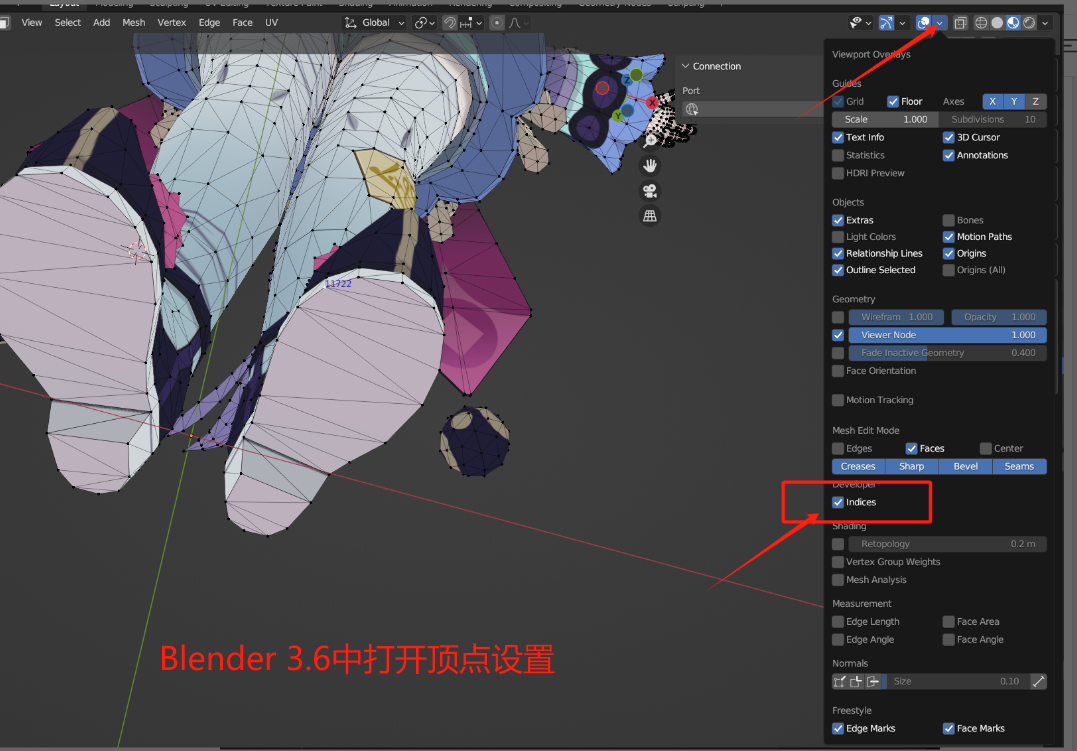
Task: Toggle camera view with the camera icon
Action: coord(650,191)
